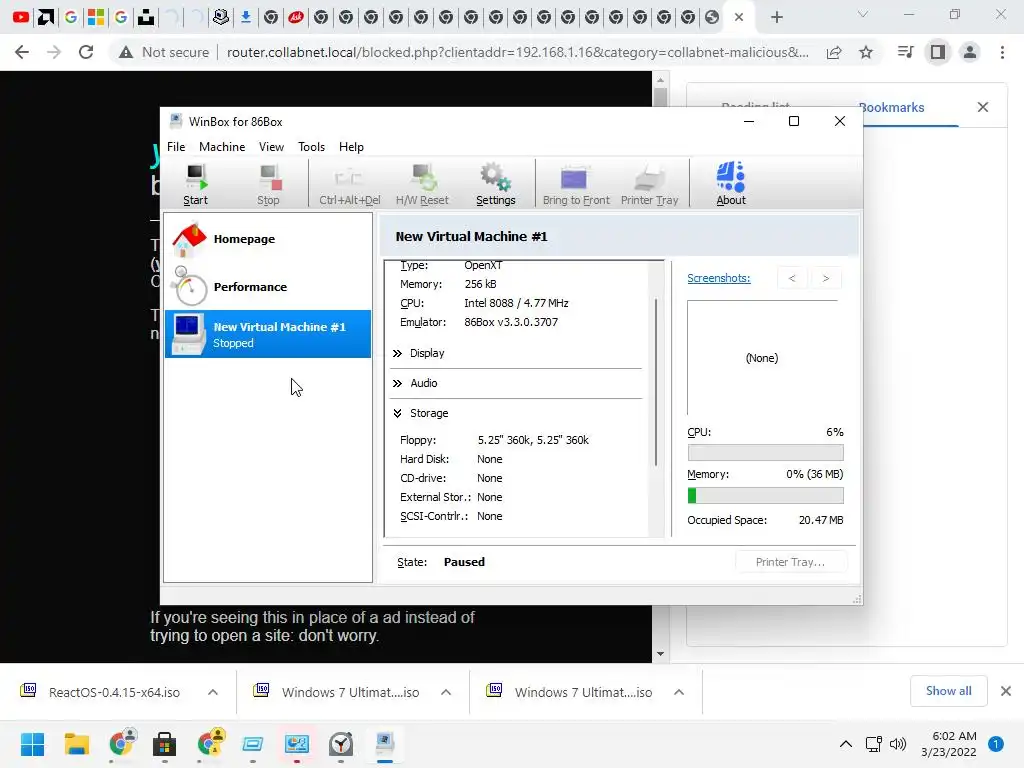The image size is (1024, 768).
Task: Expand options chevron for first Windows 7 iso
Action: tap(446, 692)
